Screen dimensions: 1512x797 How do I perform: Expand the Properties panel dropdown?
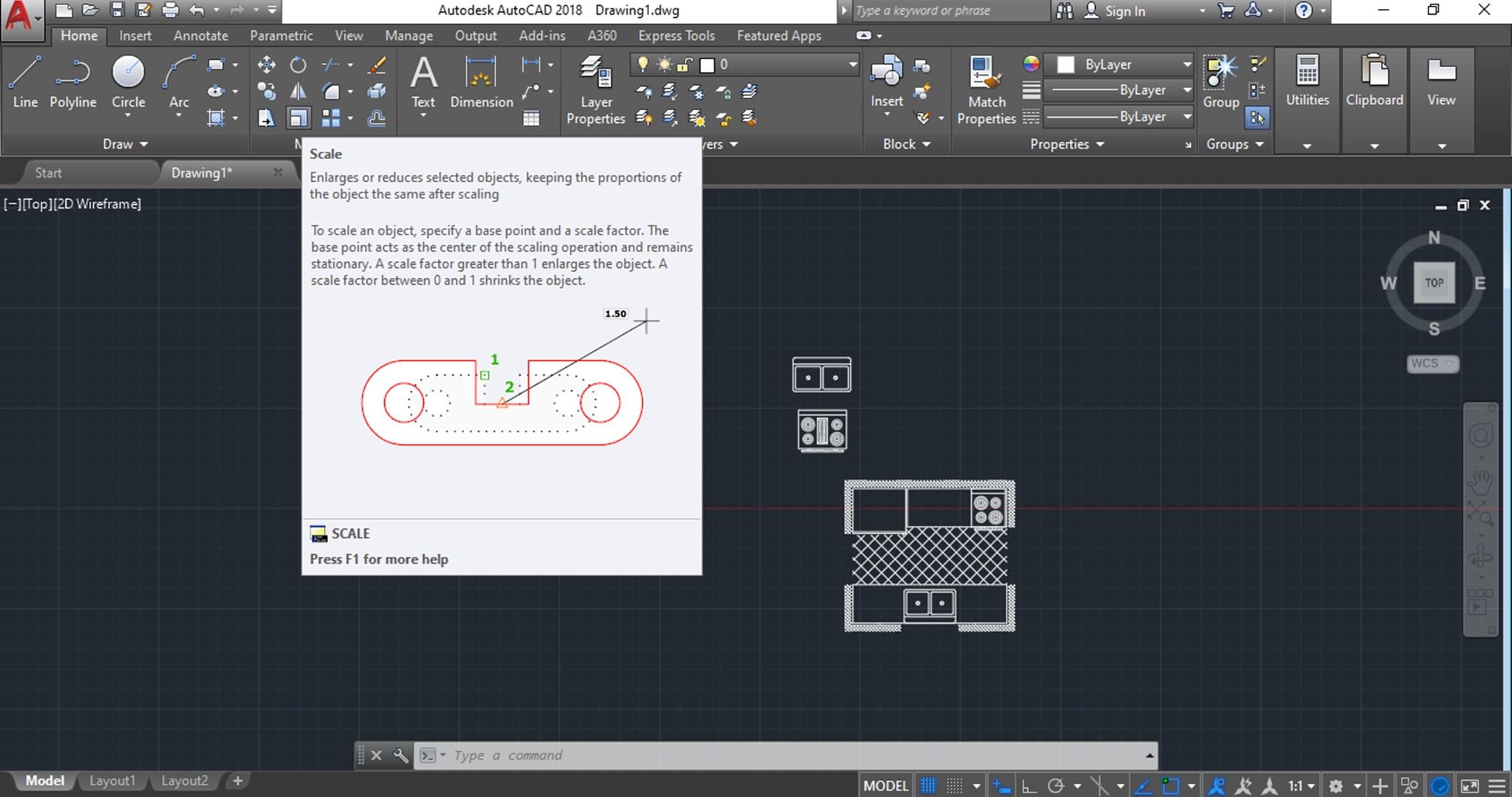1066,144
